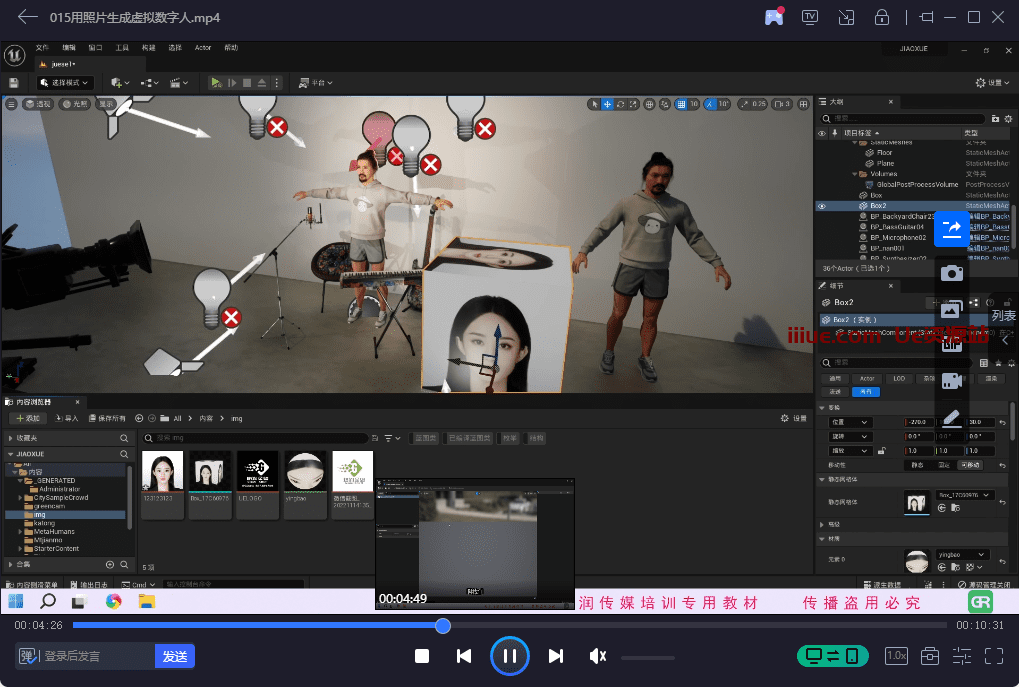Click the green screen-to-phone switch button
This screenshot has height=687, width=1019.
832,656
